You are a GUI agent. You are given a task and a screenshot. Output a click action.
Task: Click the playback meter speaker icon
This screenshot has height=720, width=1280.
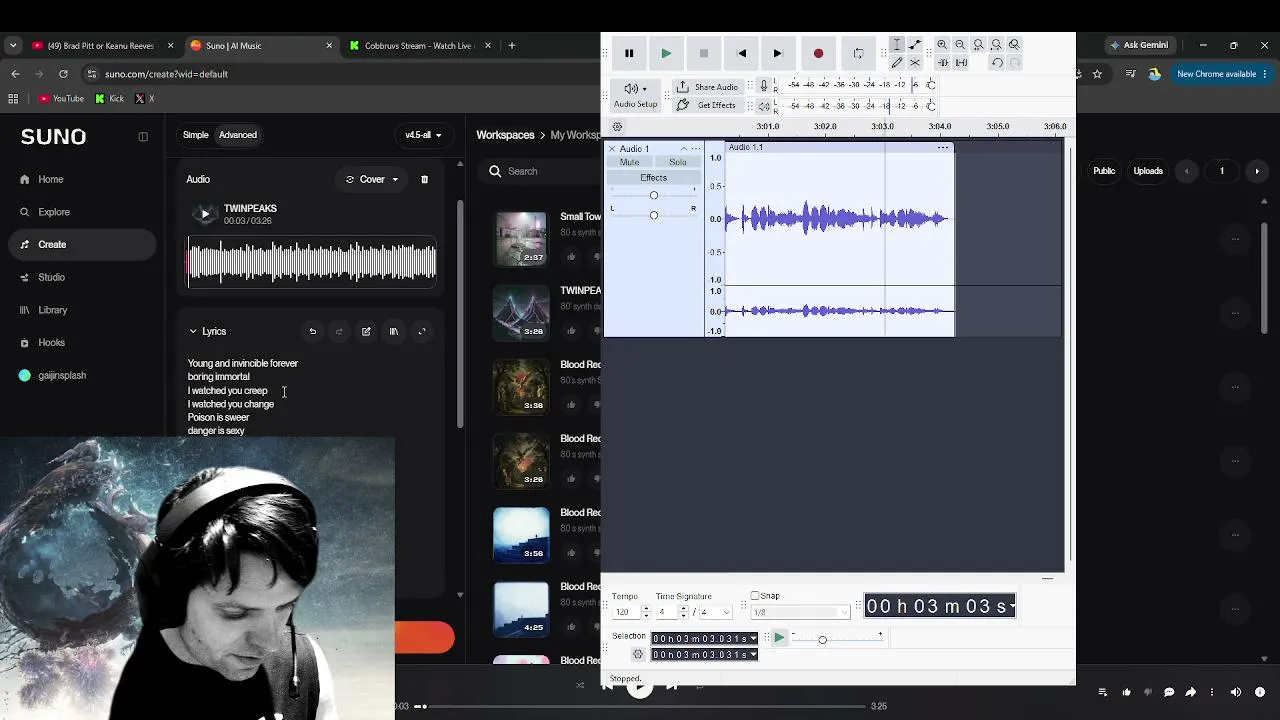coord(764,106)
